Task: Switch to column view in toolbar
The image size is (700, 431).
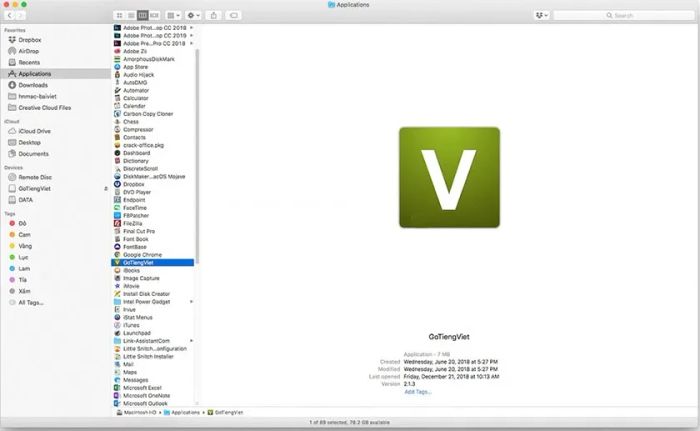Action: pyautogui.click(x=142, y=15)
